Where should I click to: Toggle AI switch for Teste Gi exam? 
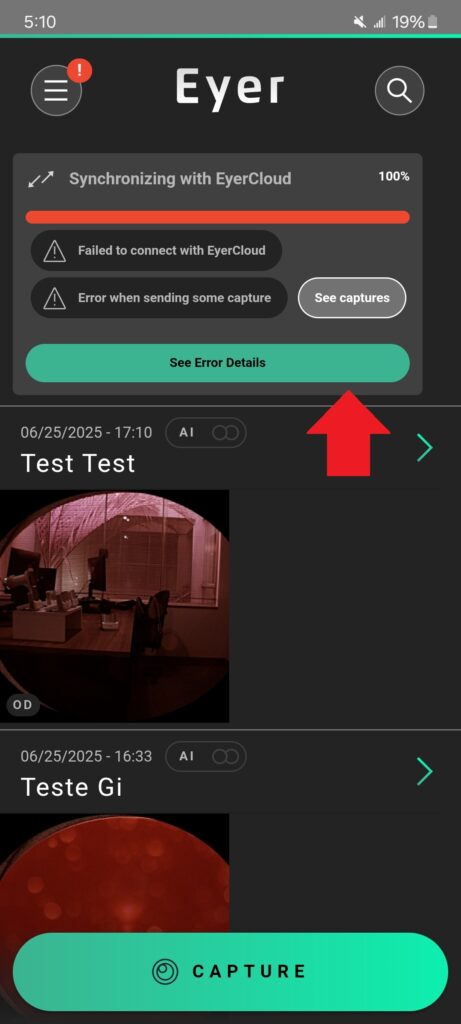click(225, 756)
